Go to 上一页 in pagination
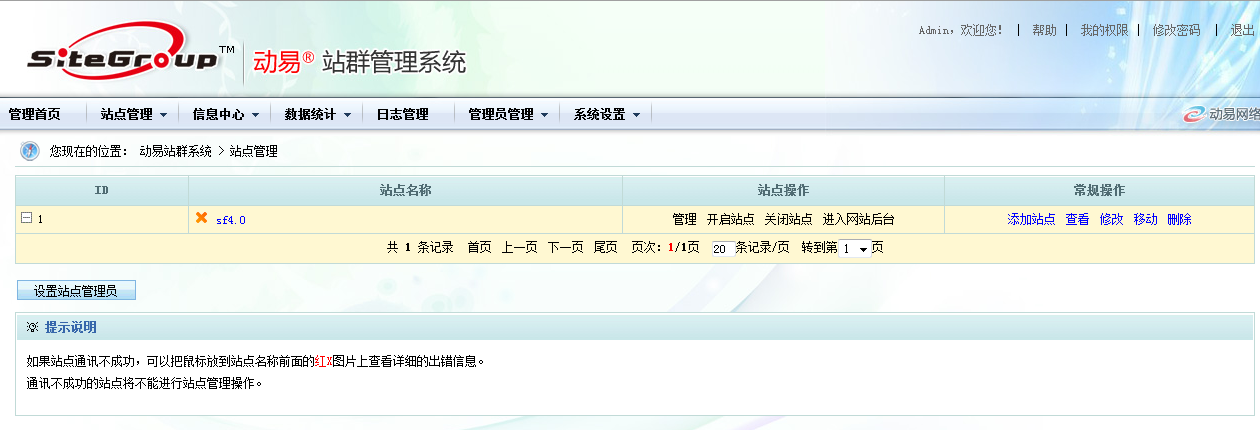1260x430 pixels. 520,247
